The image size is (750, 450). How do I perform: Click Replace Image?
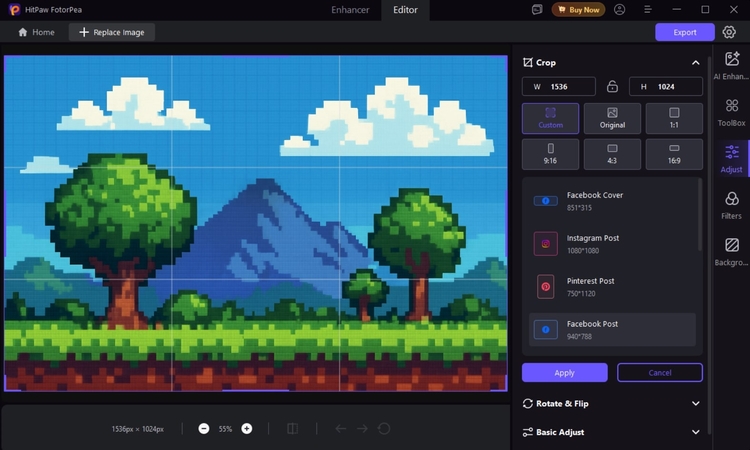click(x=112, y=32)
